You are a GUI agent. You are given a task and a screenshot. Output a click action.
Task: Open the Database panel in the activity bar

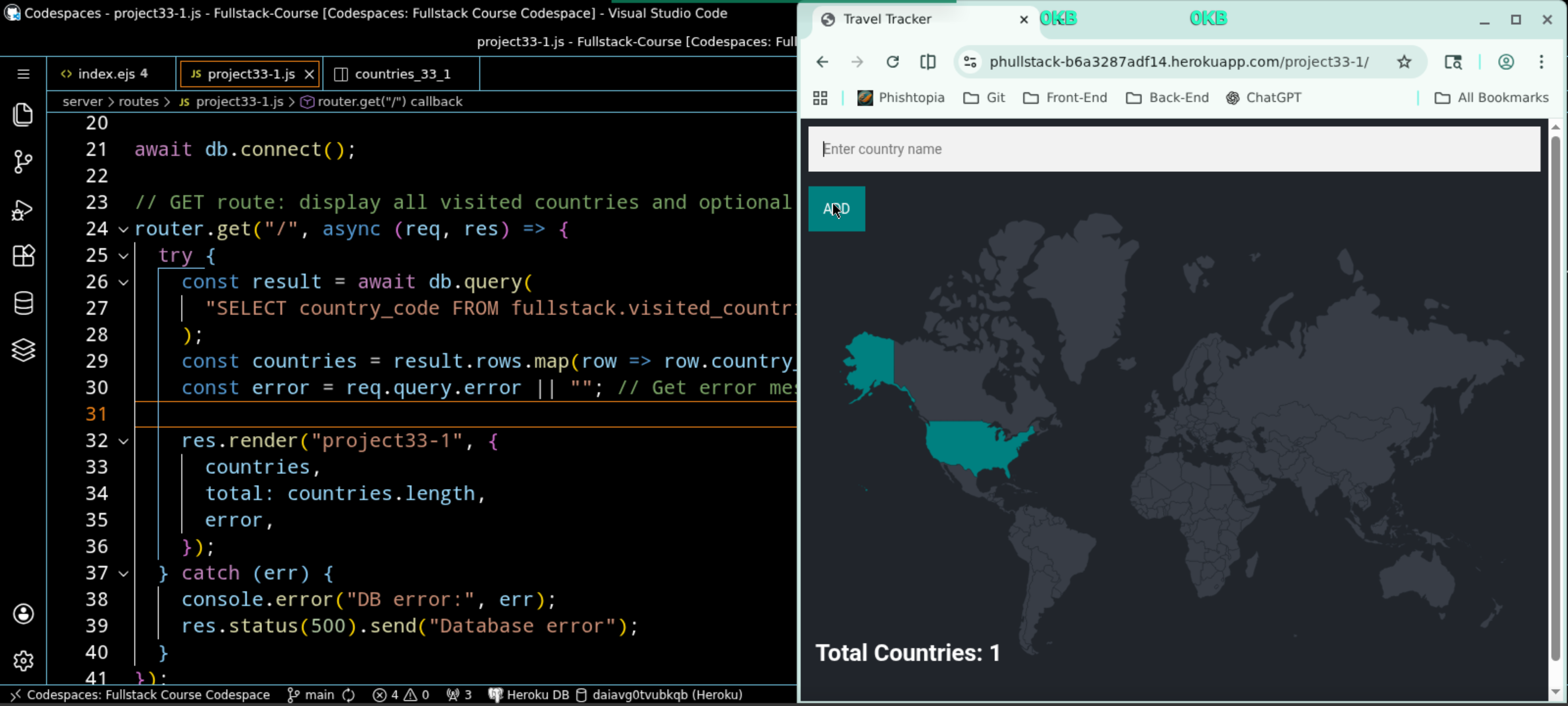(x=24, y=303)
